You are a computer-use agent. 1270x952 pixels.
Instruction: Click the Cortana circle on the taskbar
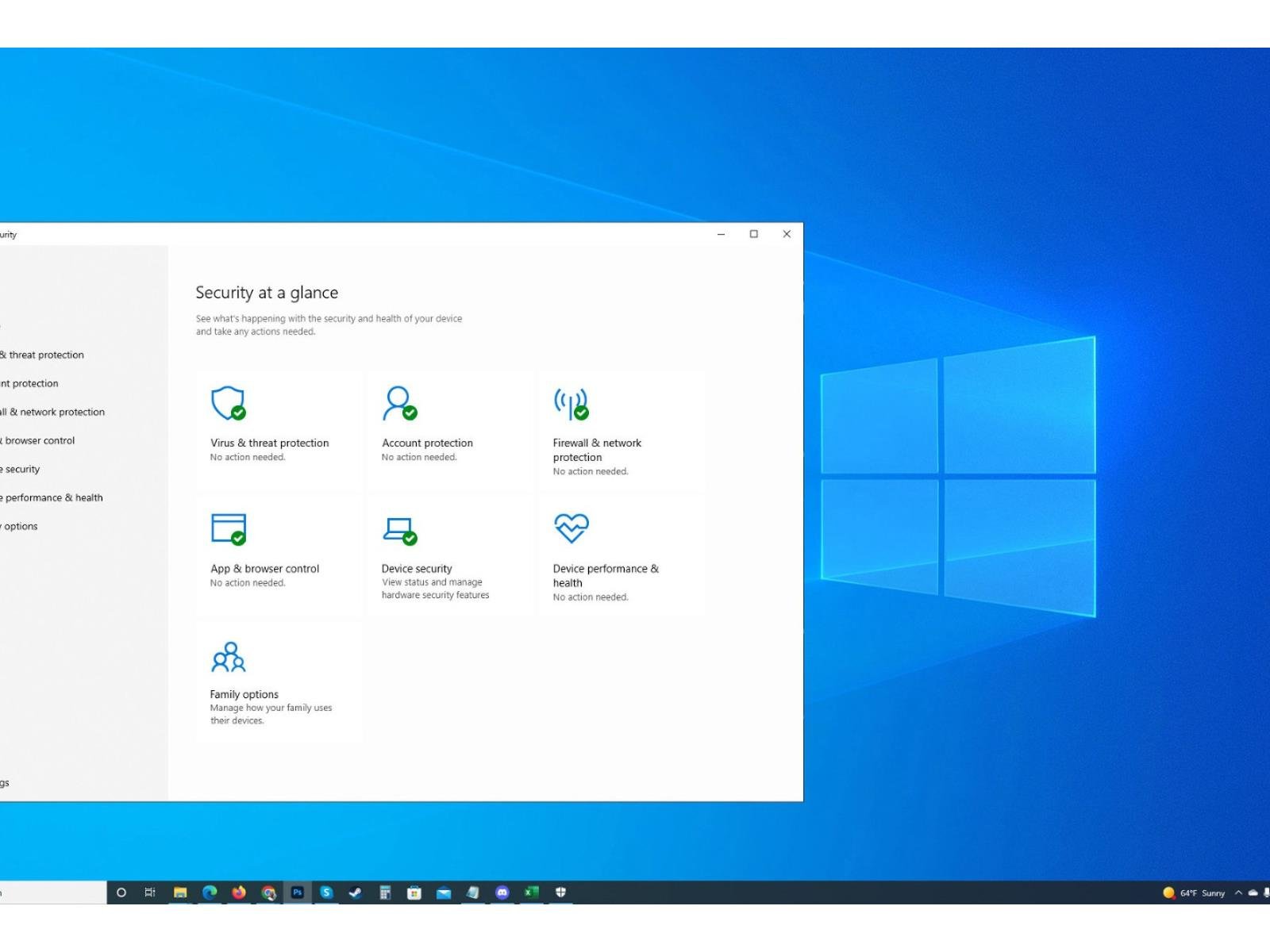[x=121, y=892]
